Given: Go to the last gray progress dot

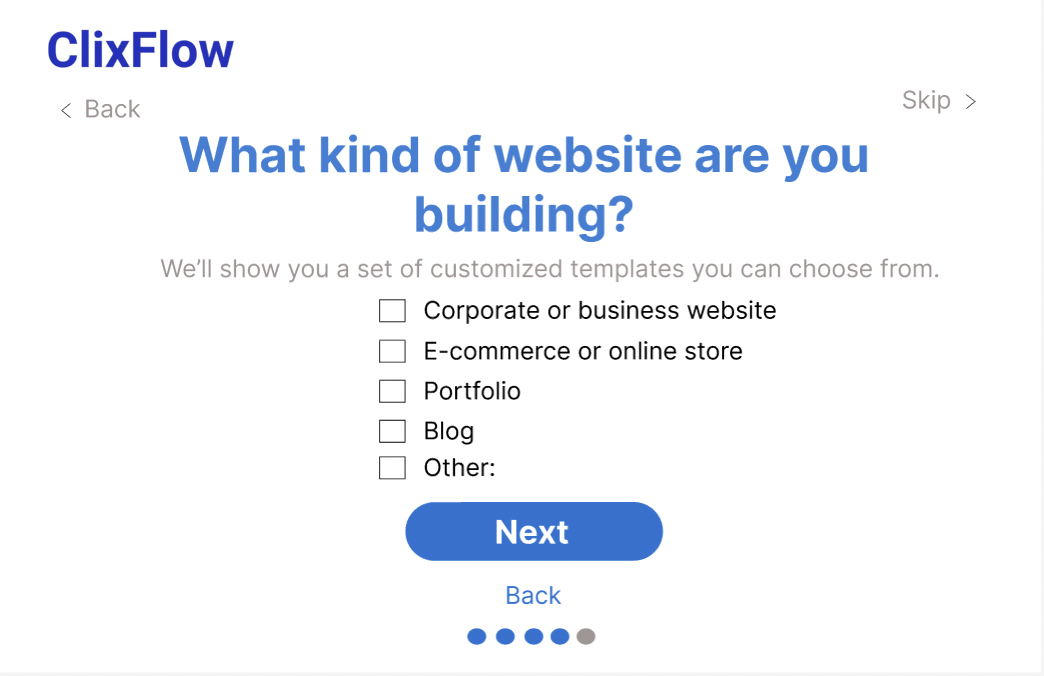Looking at the screenshot, I should (586, 636).
